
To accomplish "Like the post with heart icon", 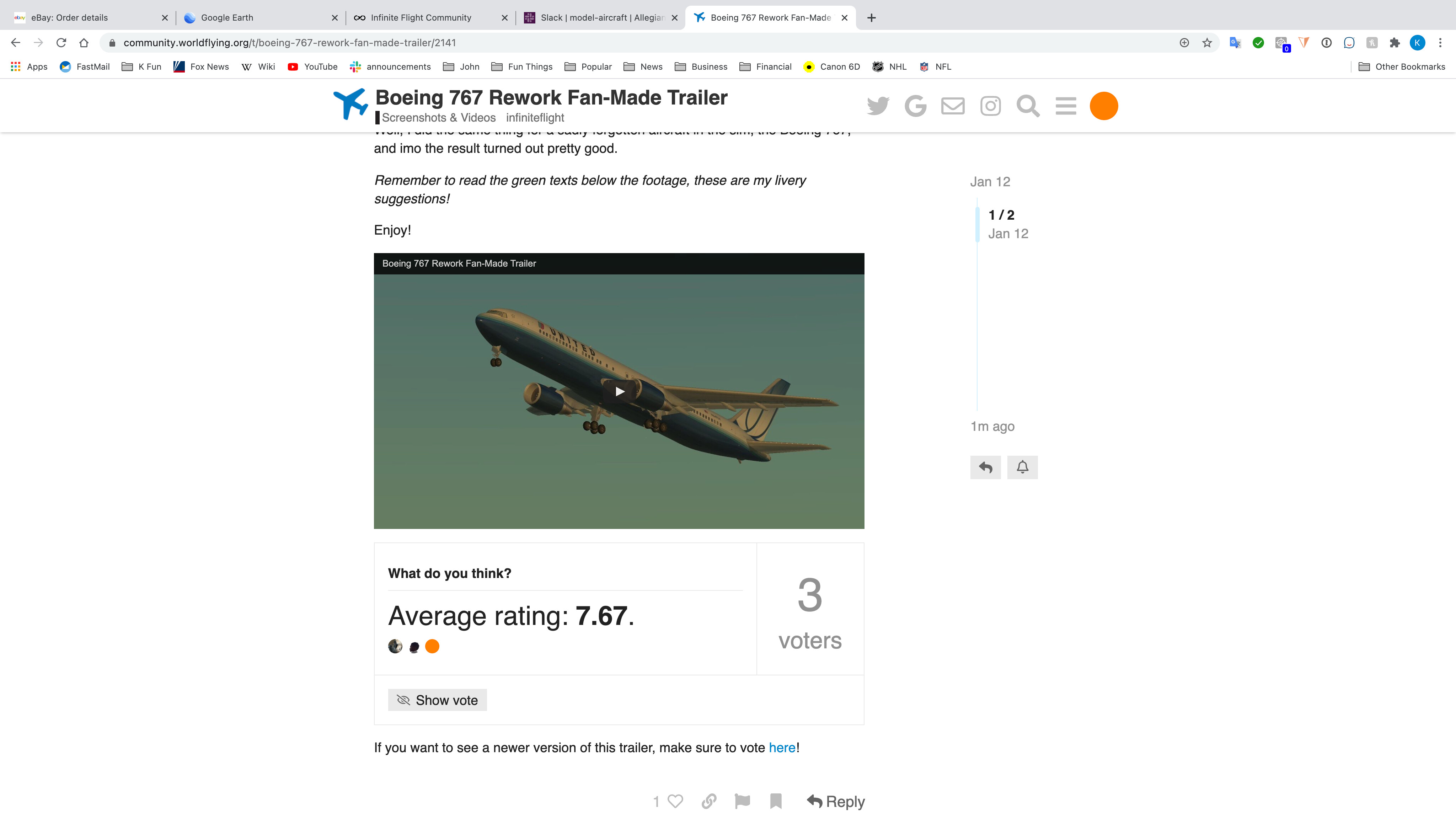I will (x=675, y=801).
